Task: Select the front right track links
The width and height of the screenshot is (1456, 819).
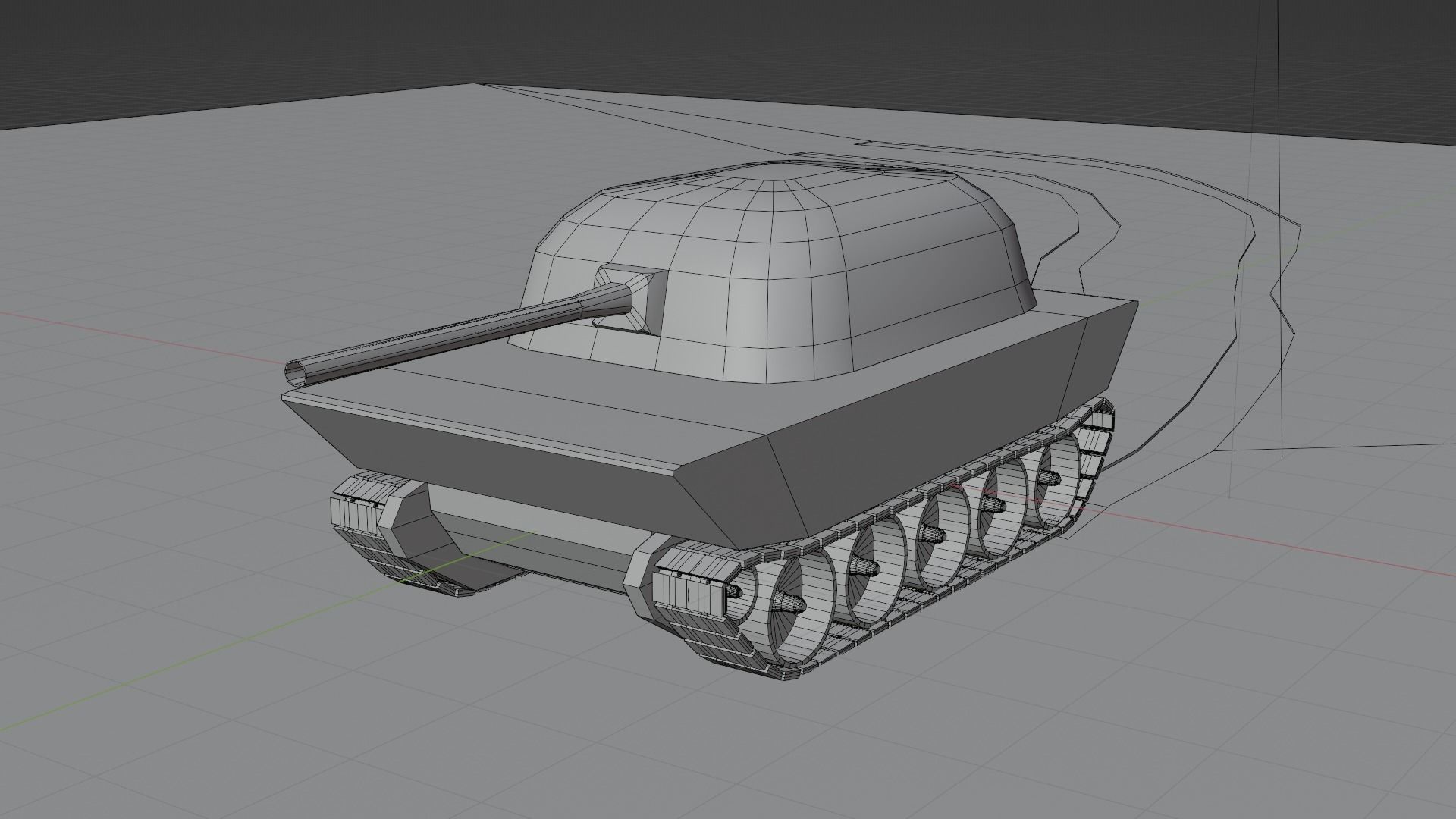Action: pyautogui.click(x=686, y=591)
